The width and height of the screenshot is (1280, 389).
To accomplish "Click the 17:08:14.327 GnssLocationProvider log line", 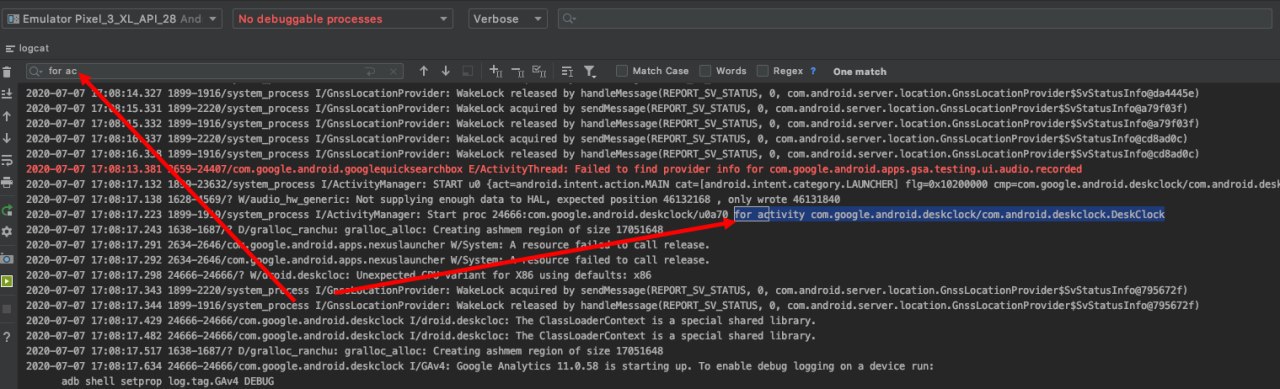I will [612, 93].
